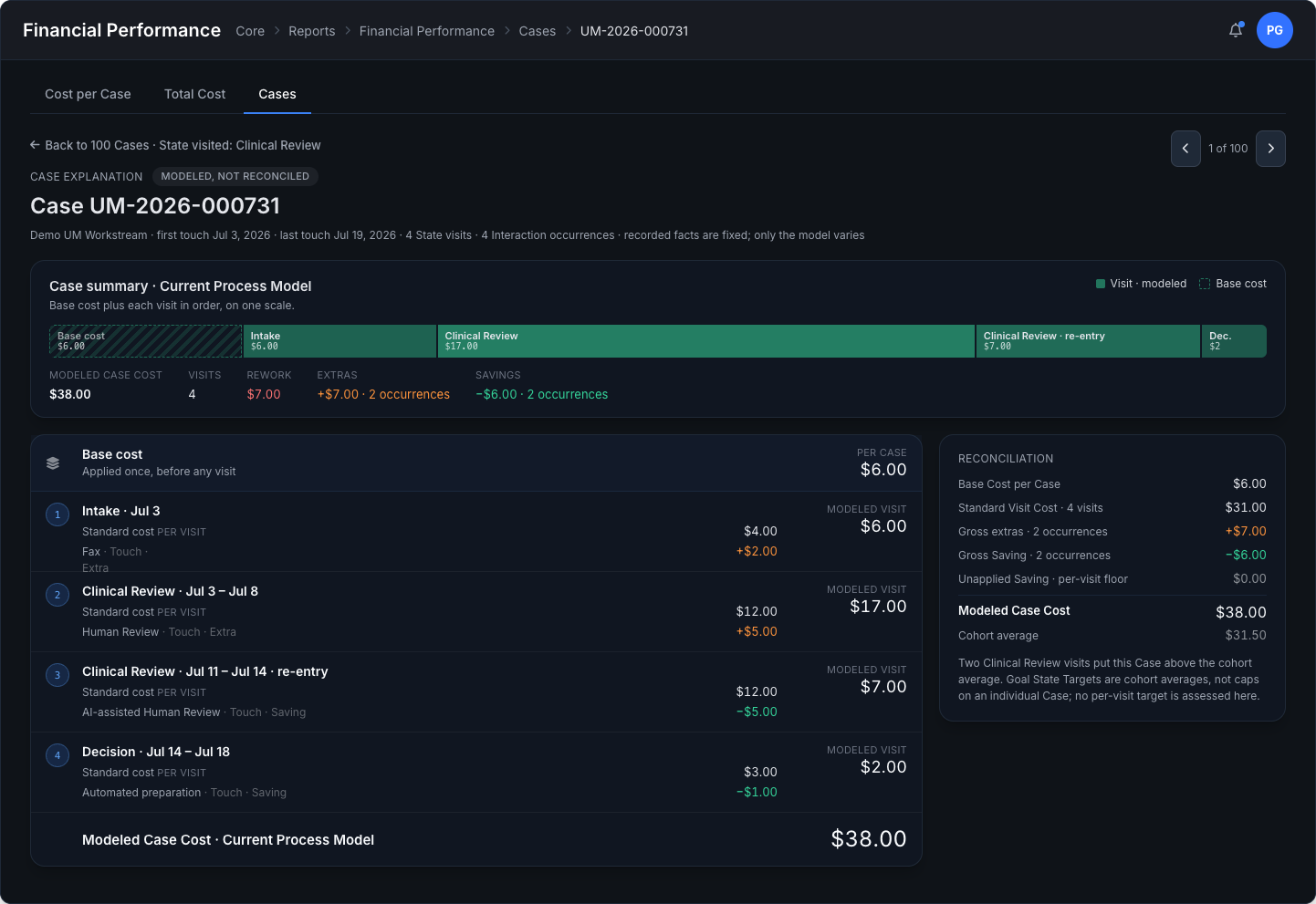The image size is (1316, 904).
Task: Open the Cases breadcrumb
Action: click(x=538, y=31)
